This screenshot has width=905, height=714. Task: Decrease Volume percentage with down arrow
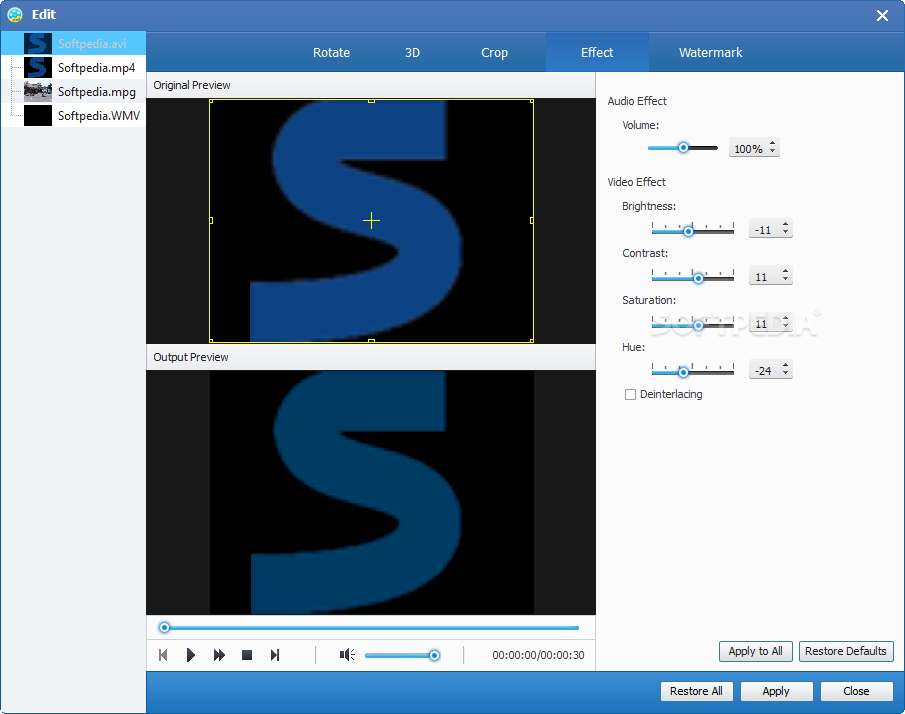pos(772,151)
